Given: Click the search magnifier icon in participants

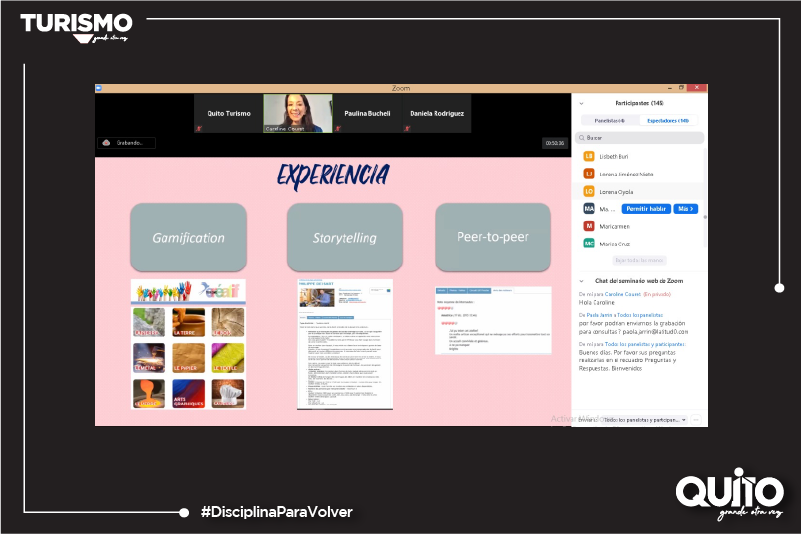Looking at the screenshot, I should pos(582,138).
